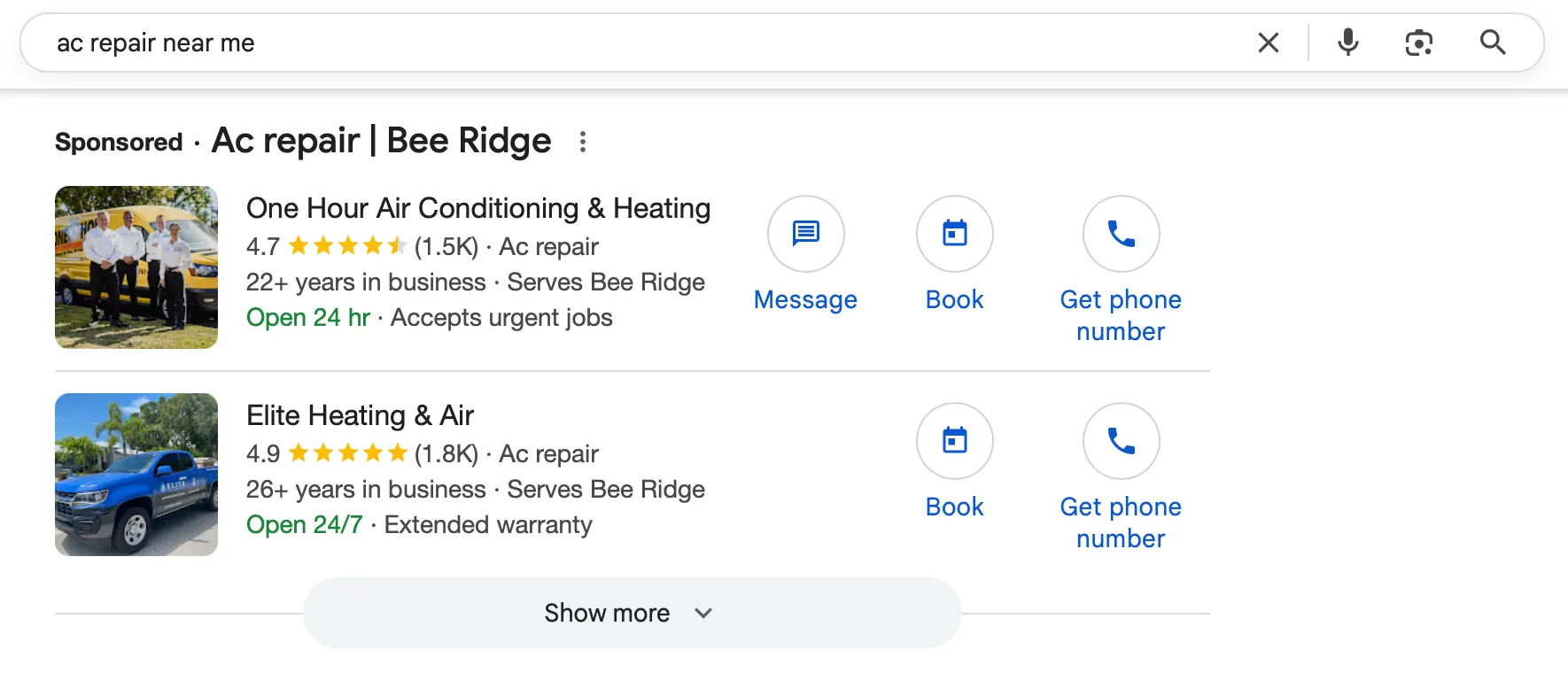
Task: Expand the Show more results section
Action: [x=608, y=612]
